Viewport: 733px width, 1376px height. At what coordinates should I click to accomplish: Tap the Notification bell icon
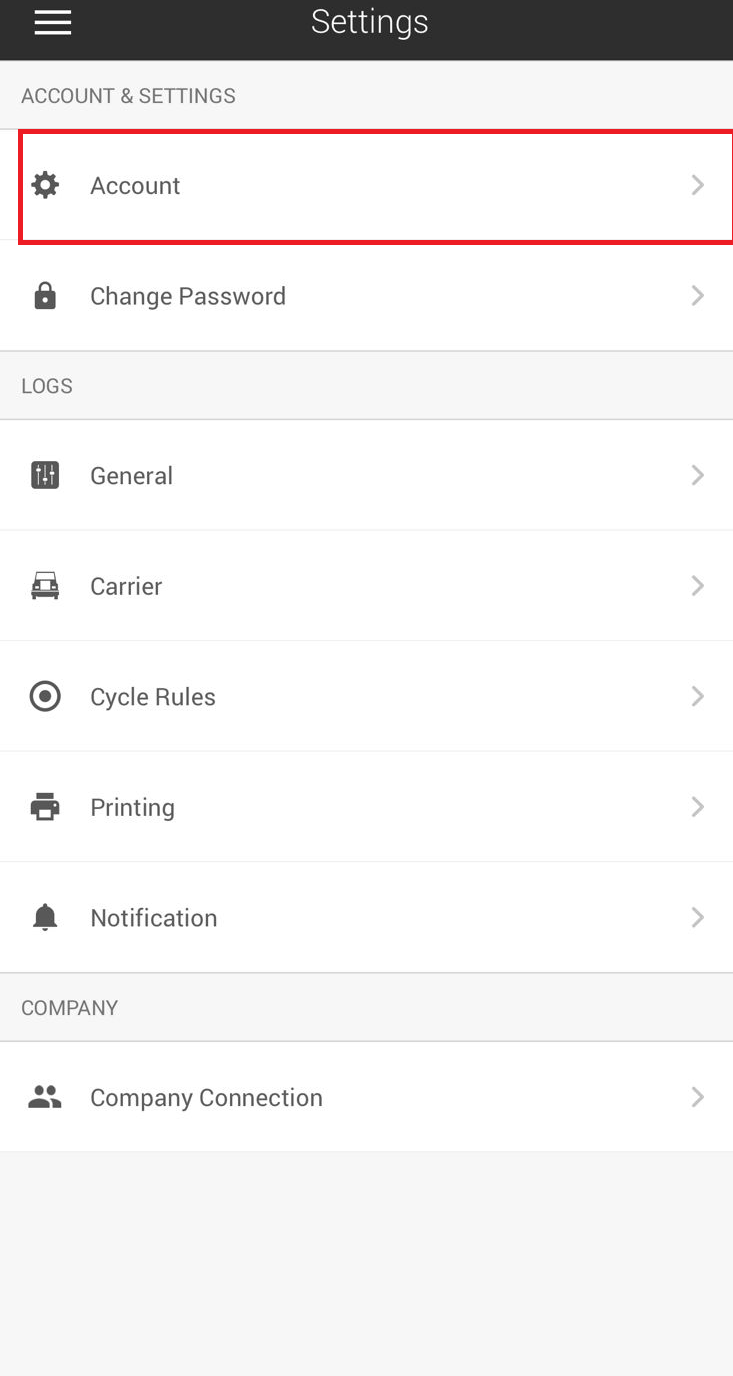tap(45, 917)
